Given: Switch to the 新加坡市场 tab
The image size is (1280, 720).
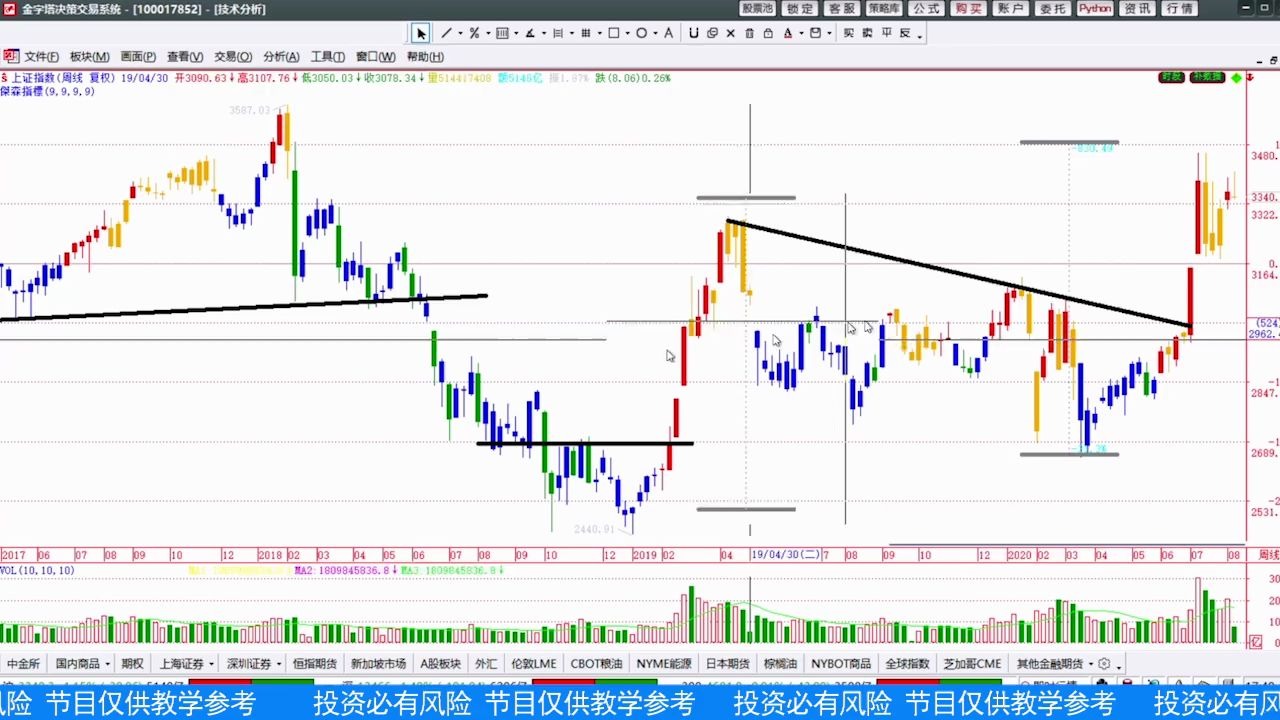Looking at the screenshot, I should 378,663.
